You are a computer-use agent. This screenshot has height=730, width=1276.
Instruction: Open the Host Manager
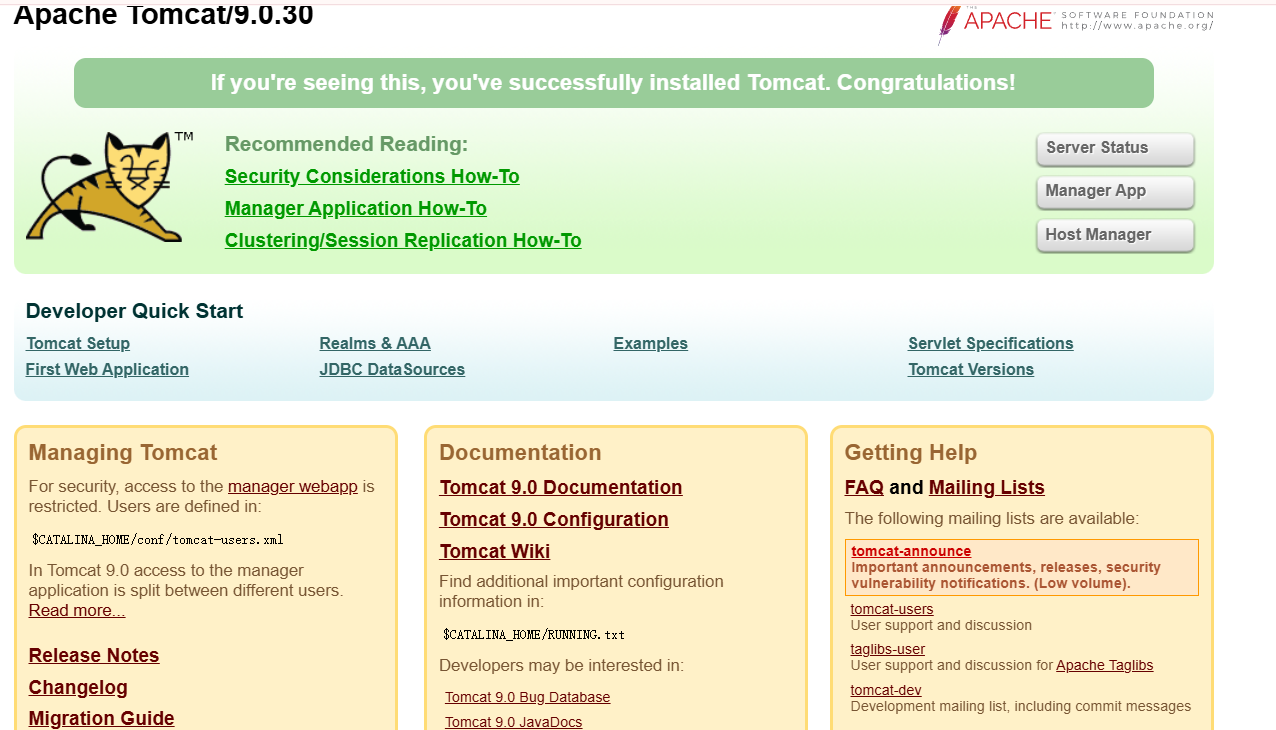coord(1115,235)
